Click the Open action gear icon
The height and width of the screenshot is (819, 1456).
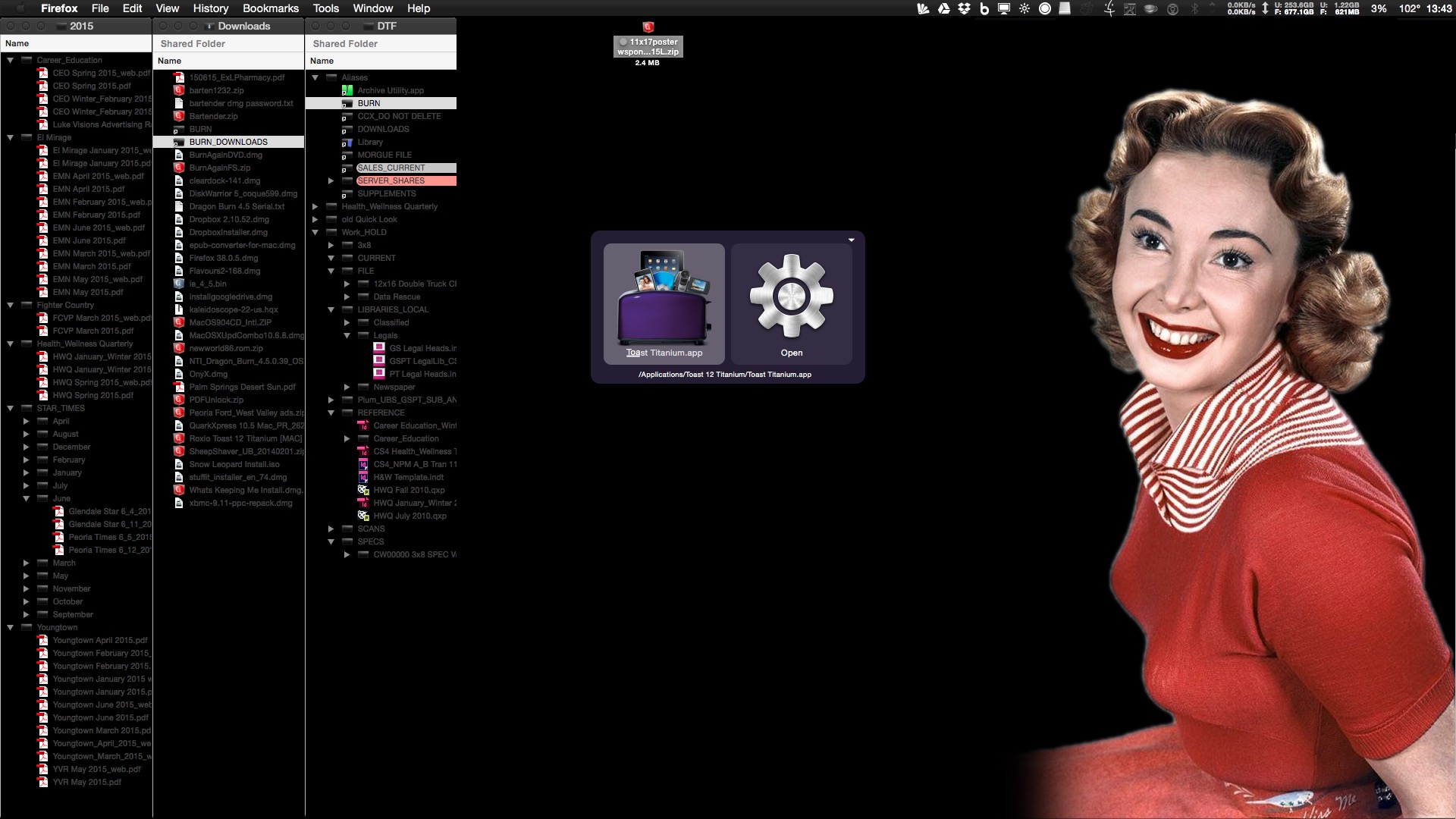791,297
